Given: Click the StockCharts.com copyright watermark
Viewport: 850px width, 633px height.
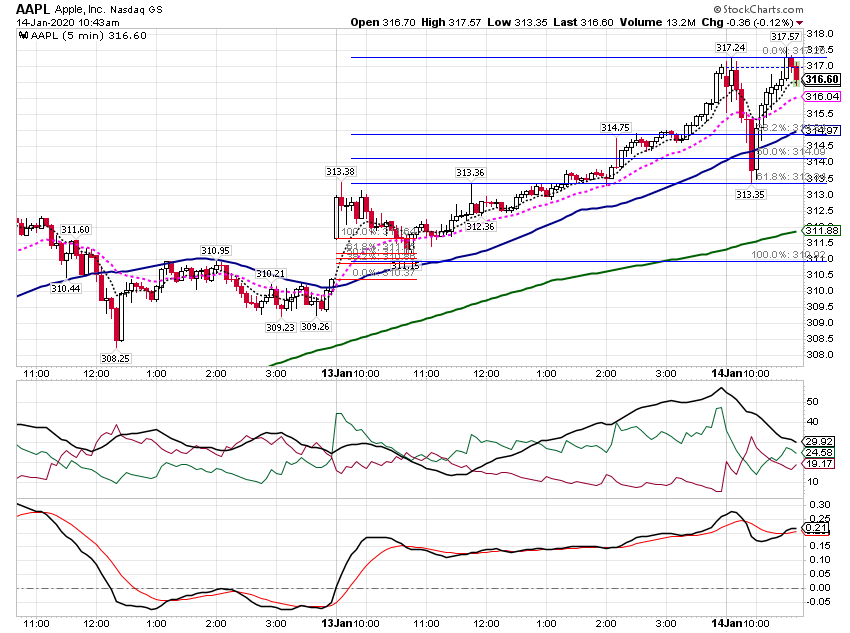Looking at the screenshot, I should pyautogui.click(x=758, y=9).
